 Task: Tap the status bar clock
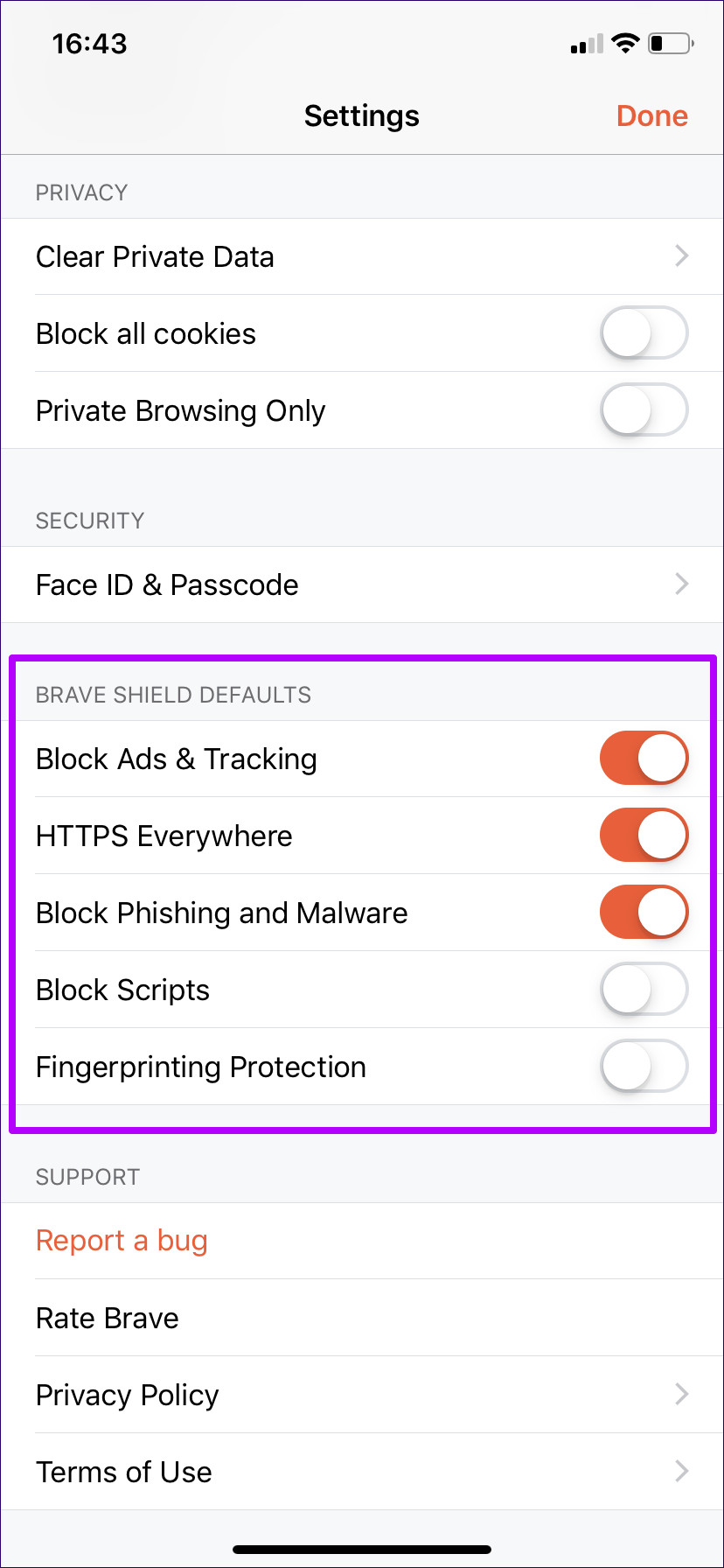point(89,44)
